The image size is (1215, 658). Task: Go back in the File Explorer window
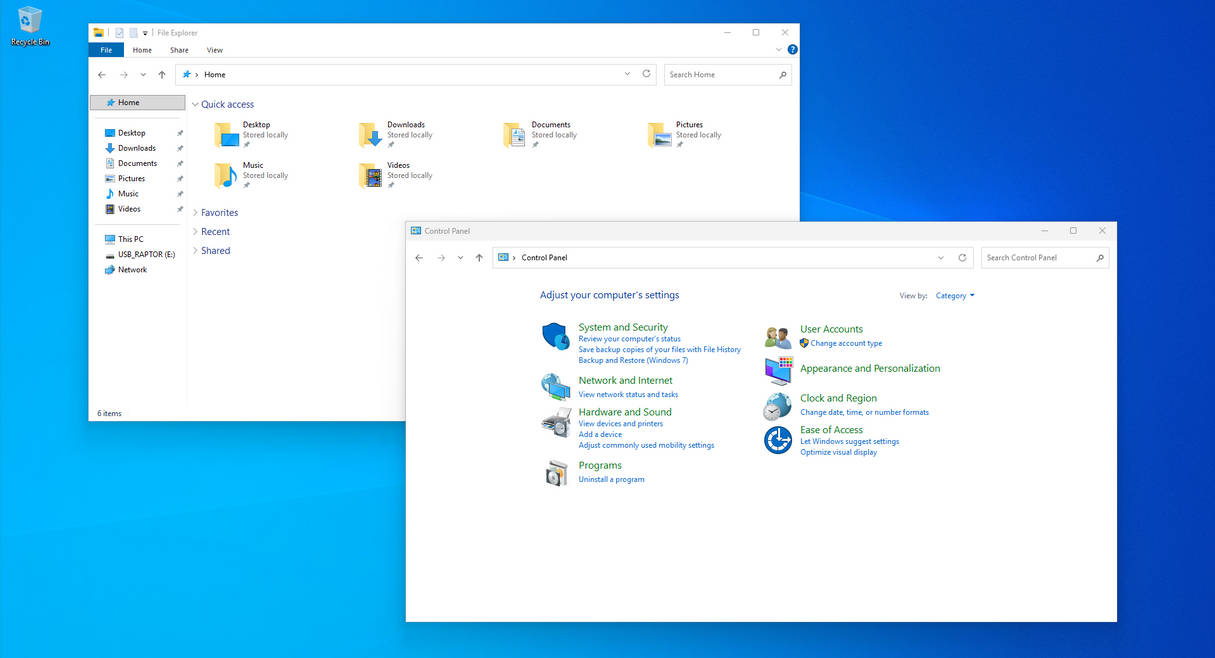pos(102,75)
